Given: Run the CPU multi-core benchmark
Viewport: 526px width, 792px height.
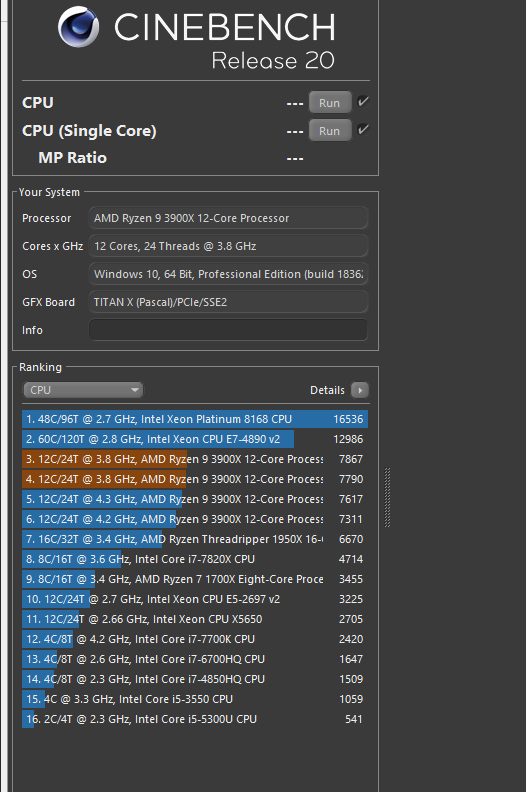Looking at the screenshot, I should [330, 103].
